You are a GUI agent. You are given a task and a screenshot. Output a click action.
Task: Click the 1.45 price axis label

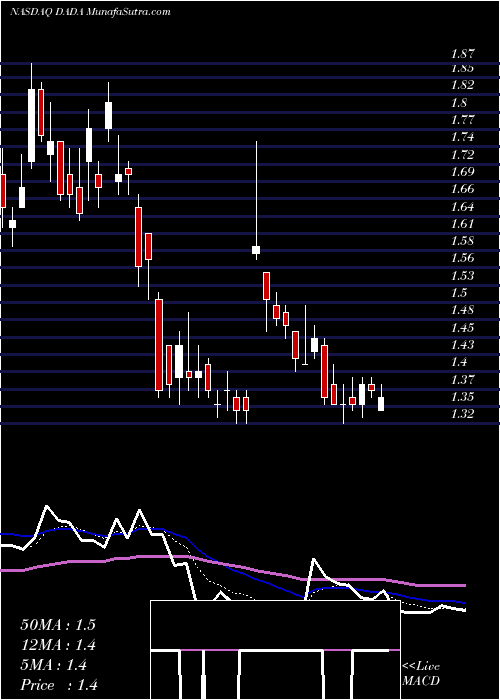(462, 328)
